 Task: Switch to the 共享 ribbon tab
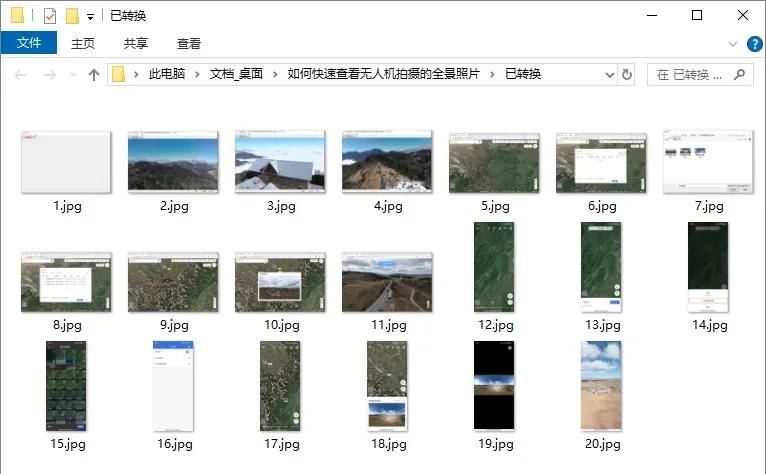[135, 43]
